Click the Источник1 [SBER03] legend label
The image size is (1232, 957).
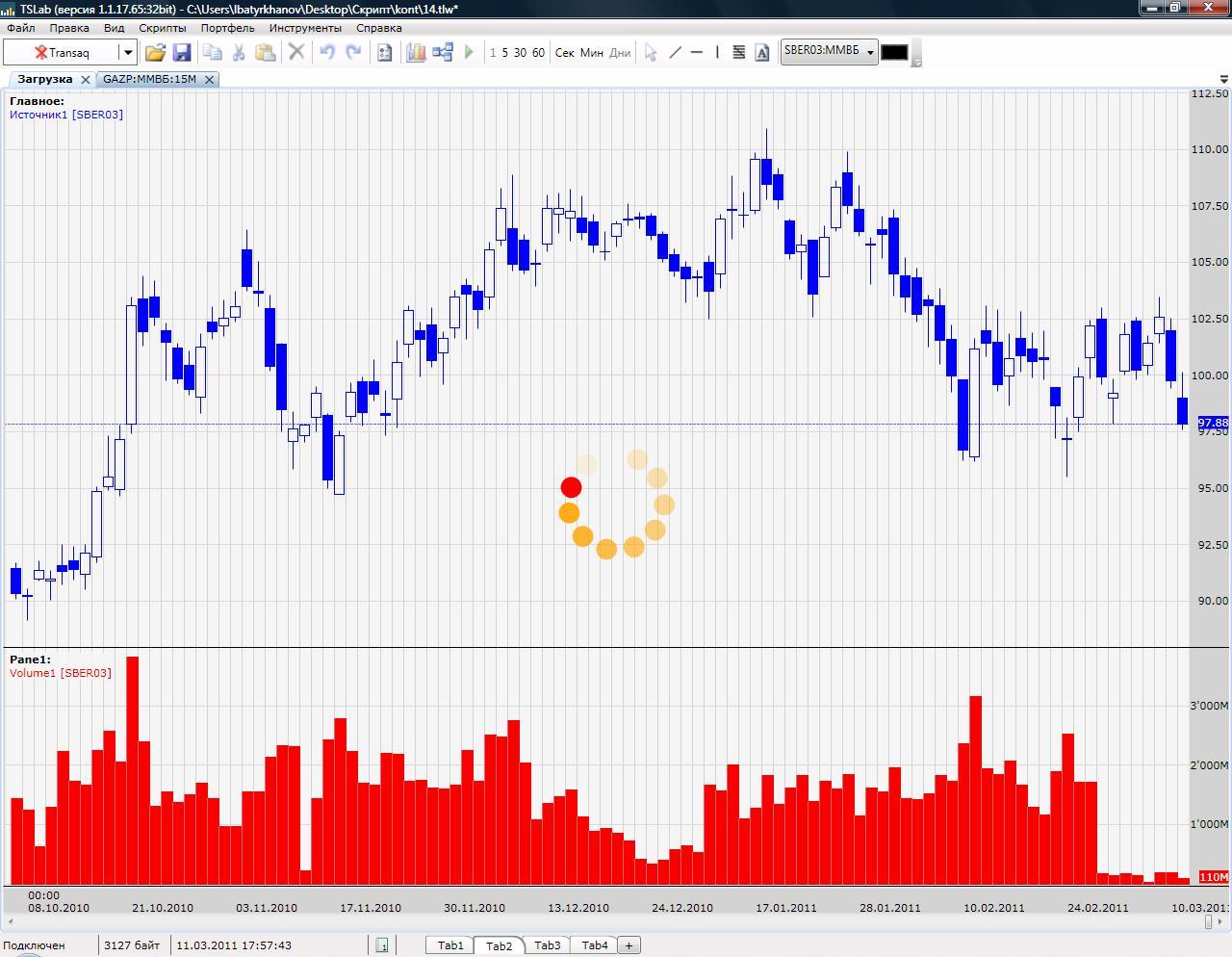click(66, 115)
